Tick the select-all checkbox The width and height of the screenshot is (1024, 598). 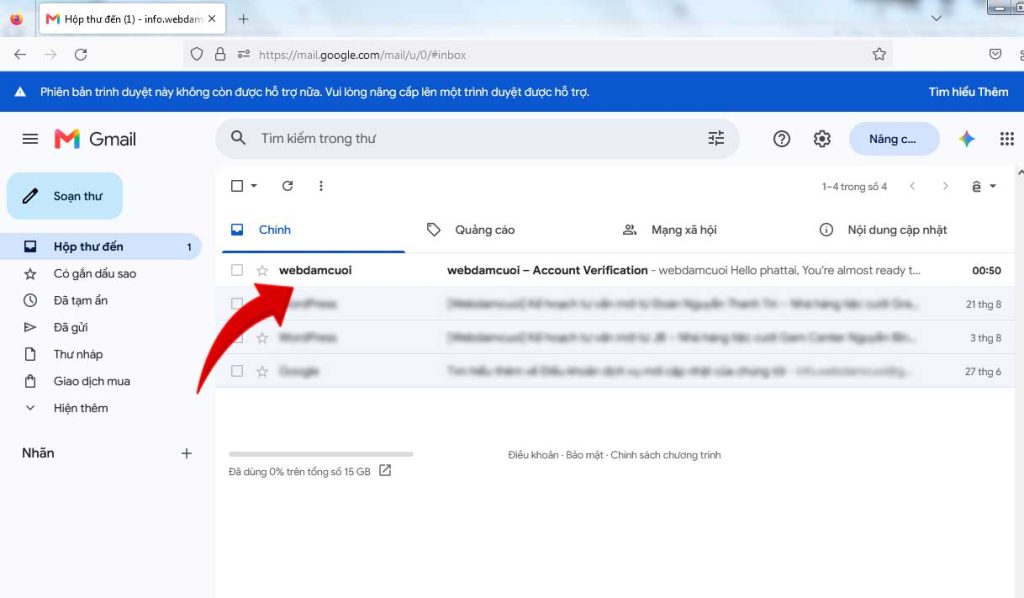pos(237,186)
